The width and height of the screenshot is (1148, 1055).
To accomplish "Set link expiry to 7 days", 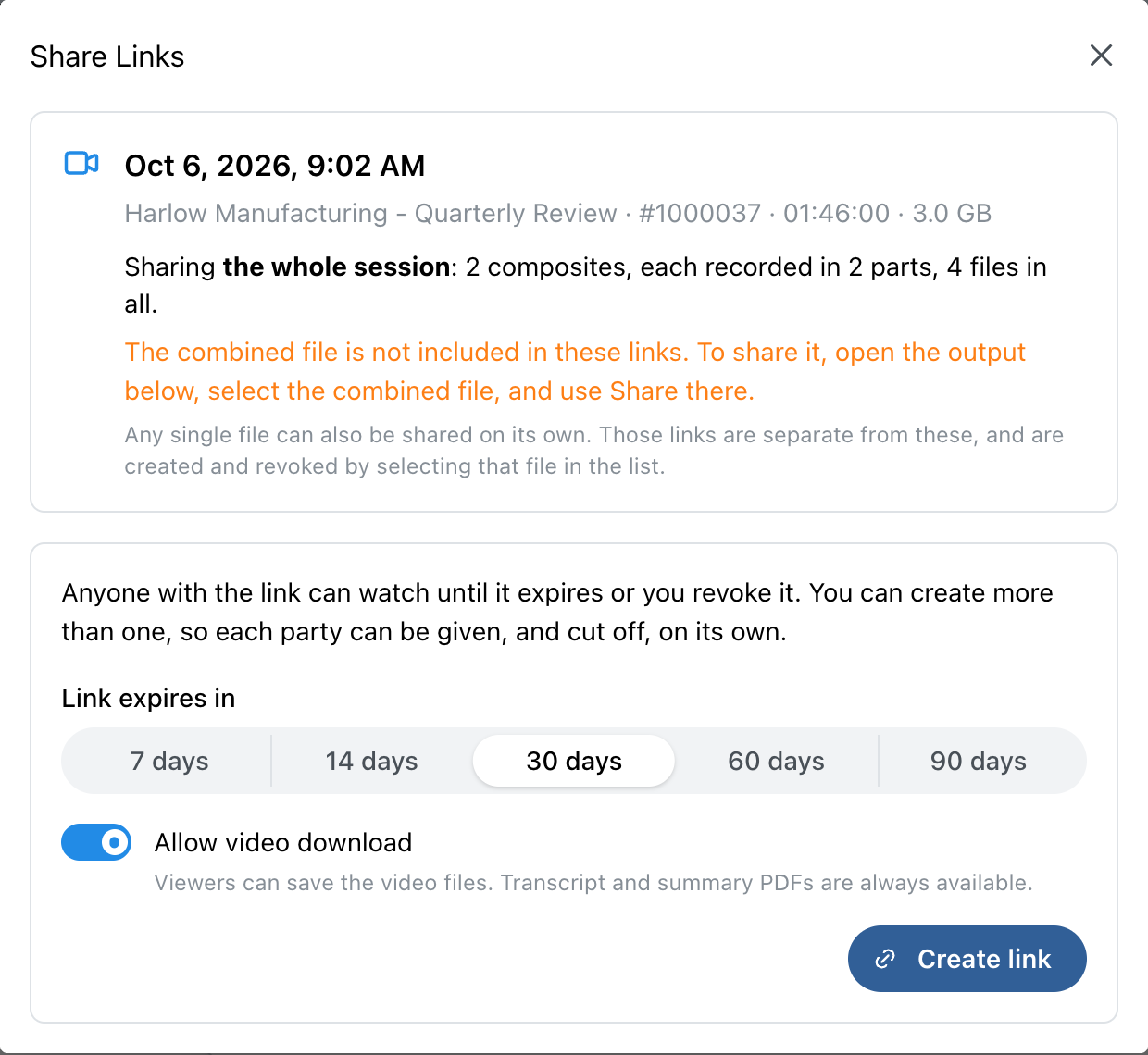I will [169, 761].
